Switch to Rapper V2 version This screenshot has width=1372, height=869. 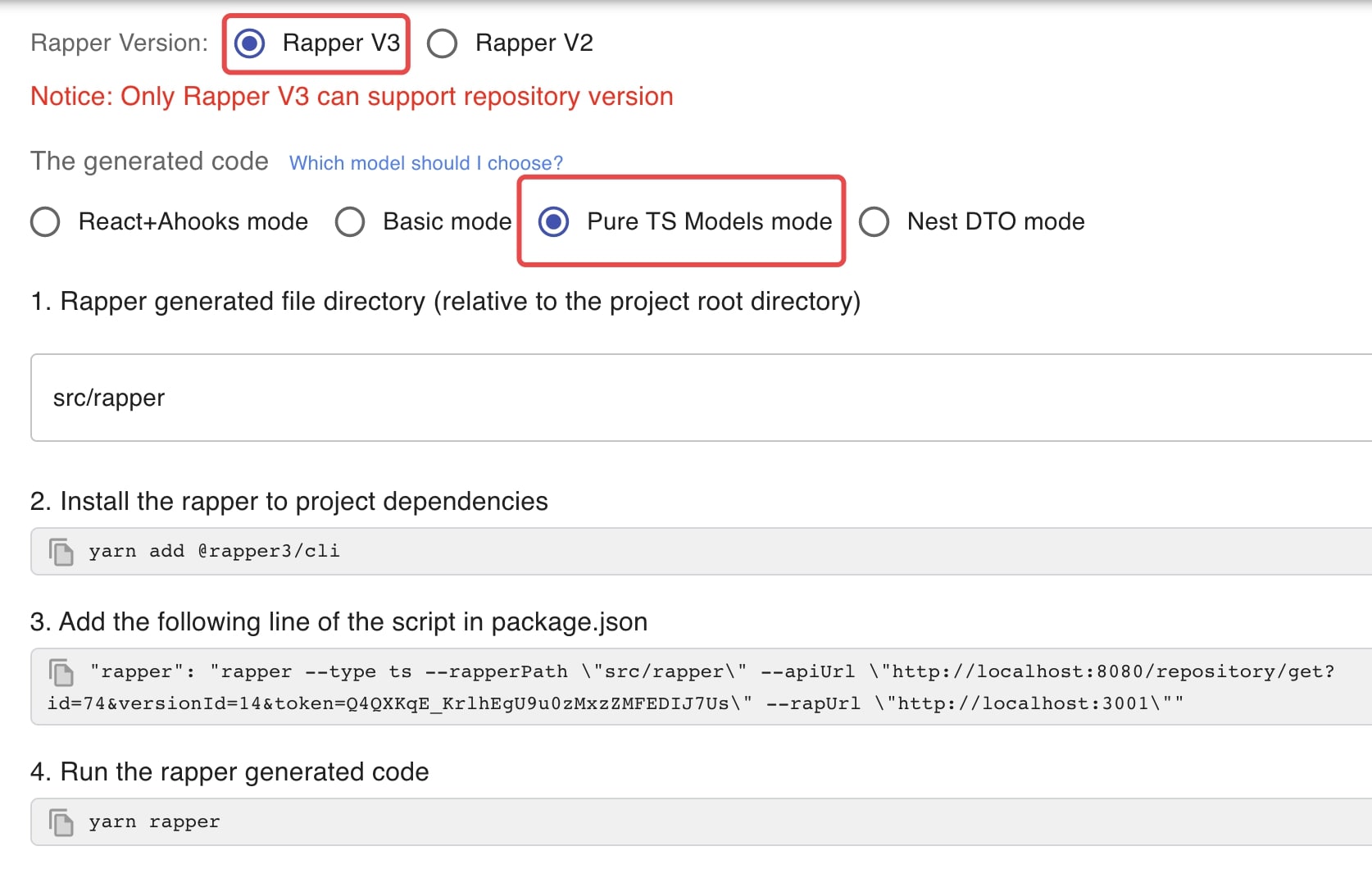tap(443, 43)
